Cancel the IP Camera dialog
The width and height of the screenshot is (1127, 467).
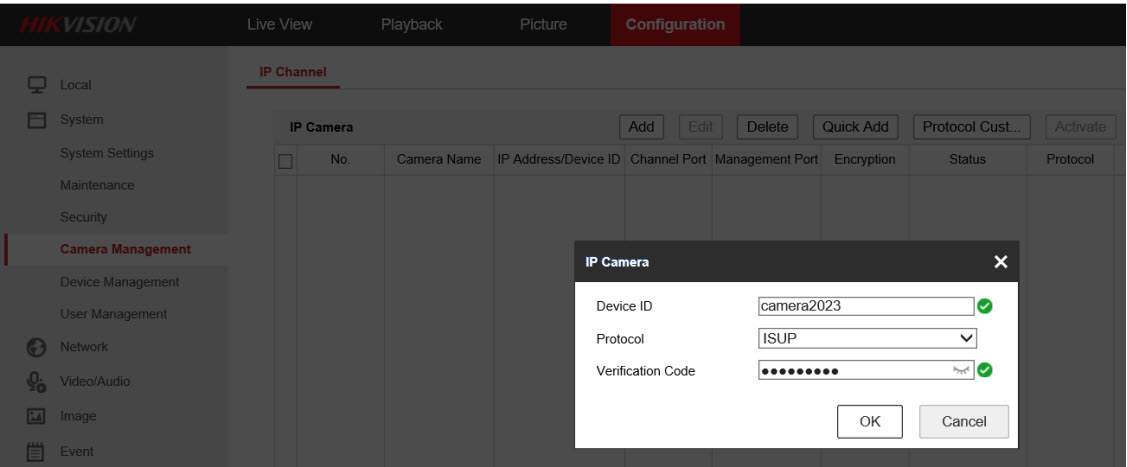click(963, 421)
